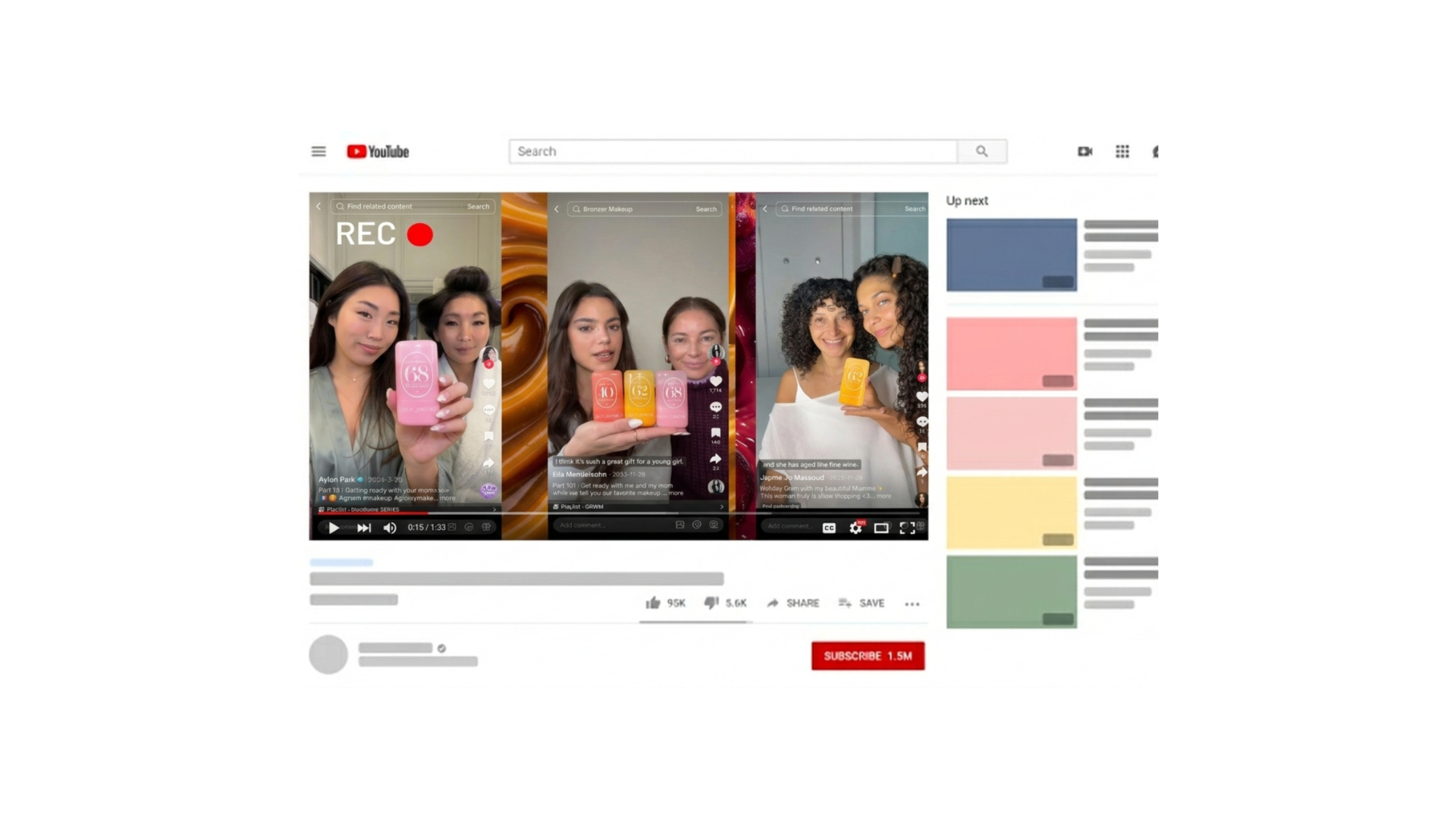Screen dimensions: 1456x819
Task: Click the create video camera icon
Action: pyautogui.click(x=1084, y=152)
